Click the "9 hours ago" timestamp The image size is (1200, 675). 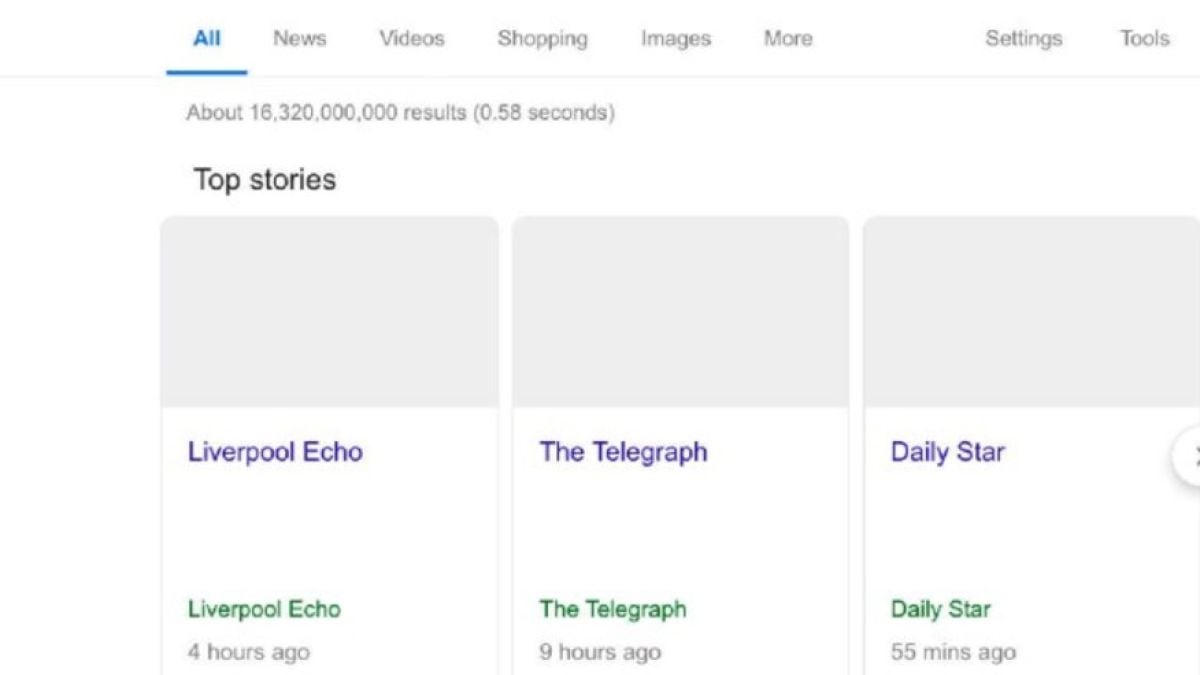[x=600, y=652]
